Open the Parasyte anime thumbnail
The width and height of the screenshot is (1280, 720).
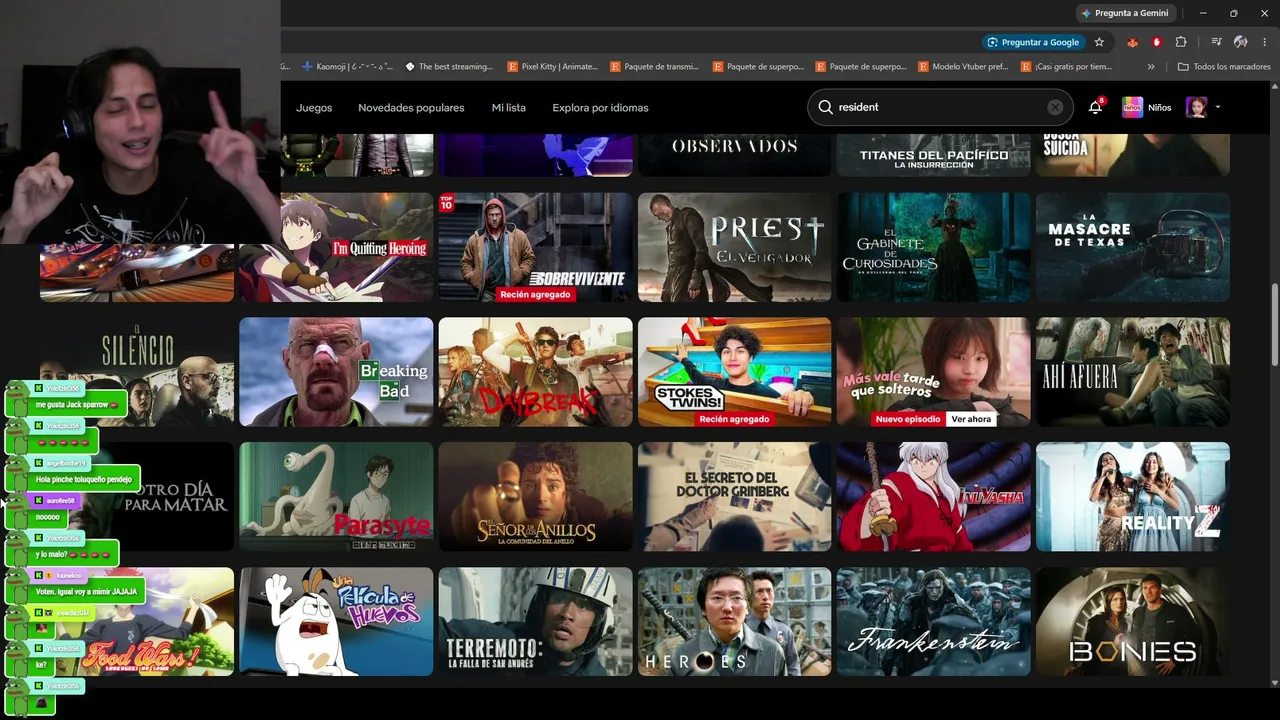(336, 497)
